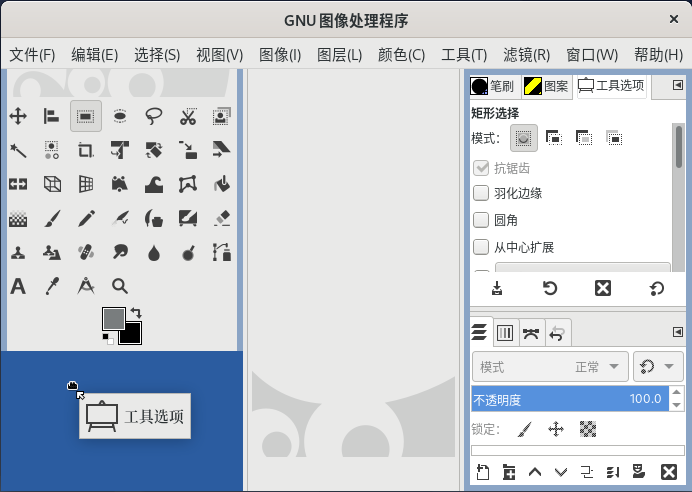Select the Flip tool
Image resolution: width=692 pixels, height=492 pixels.
18,184
